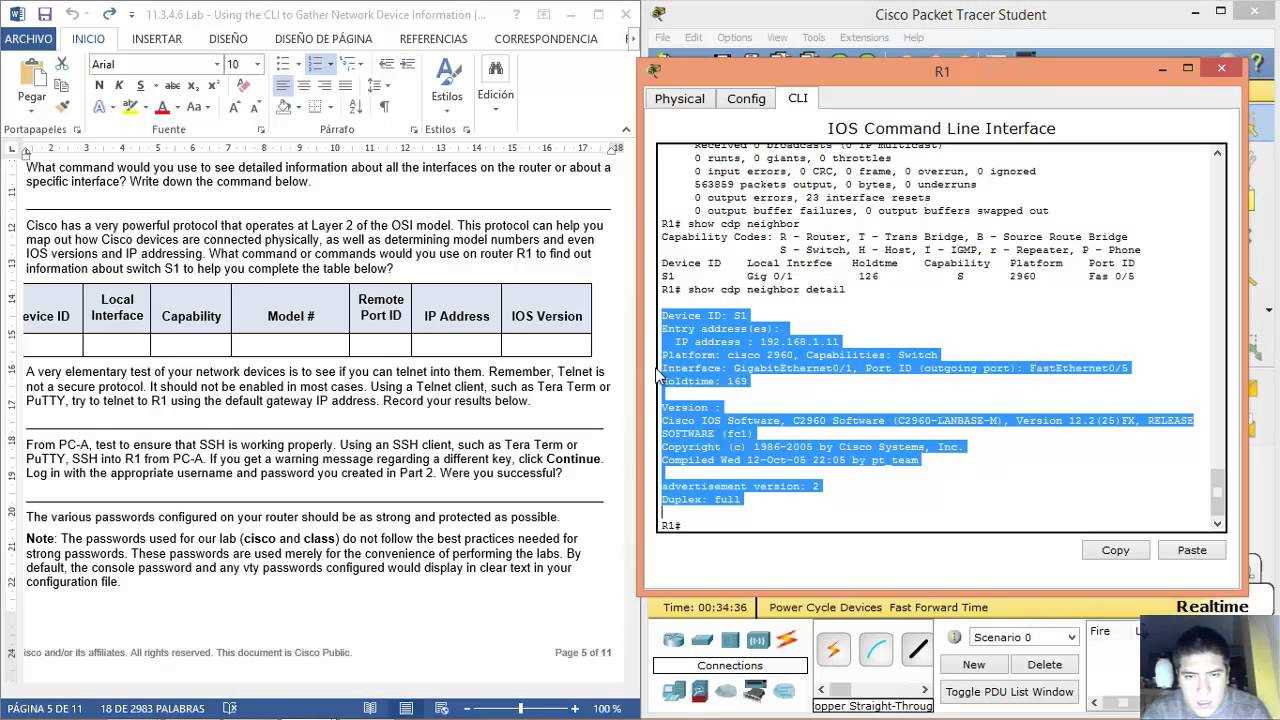Image resolution: width=1280 pixels, height=720 pixels.
Task: Open numbering list dropdown arrow
Action: [x=331, y=64]
